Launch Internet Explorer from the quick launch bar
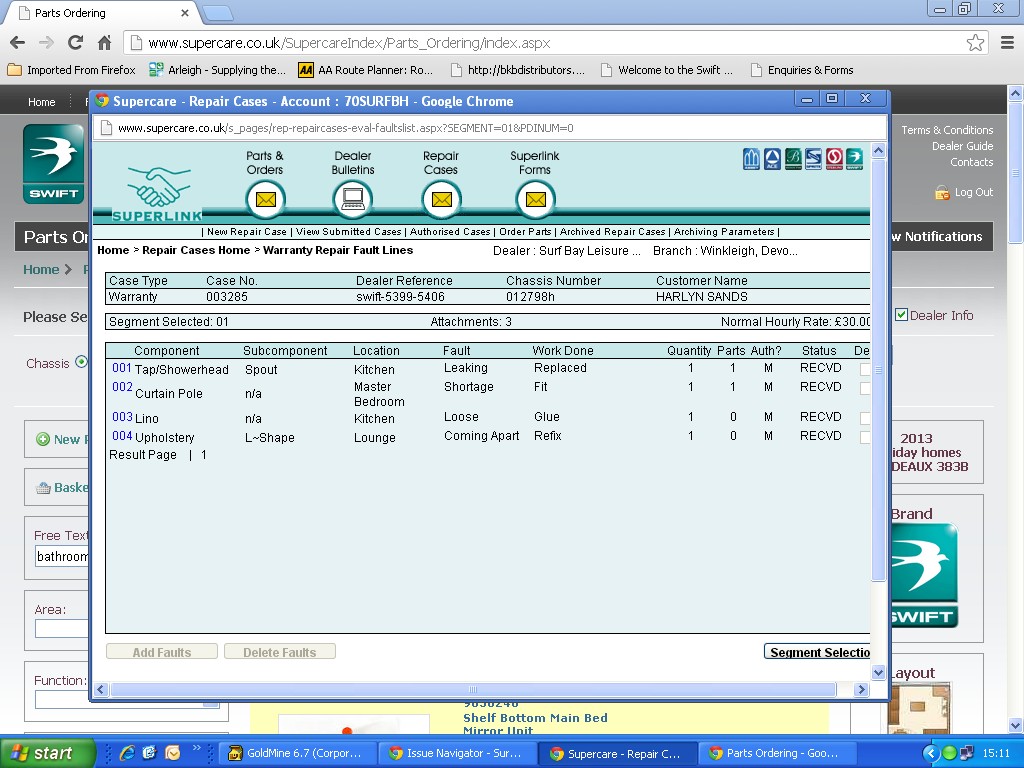1024x768 pixels. pos(127,753)
